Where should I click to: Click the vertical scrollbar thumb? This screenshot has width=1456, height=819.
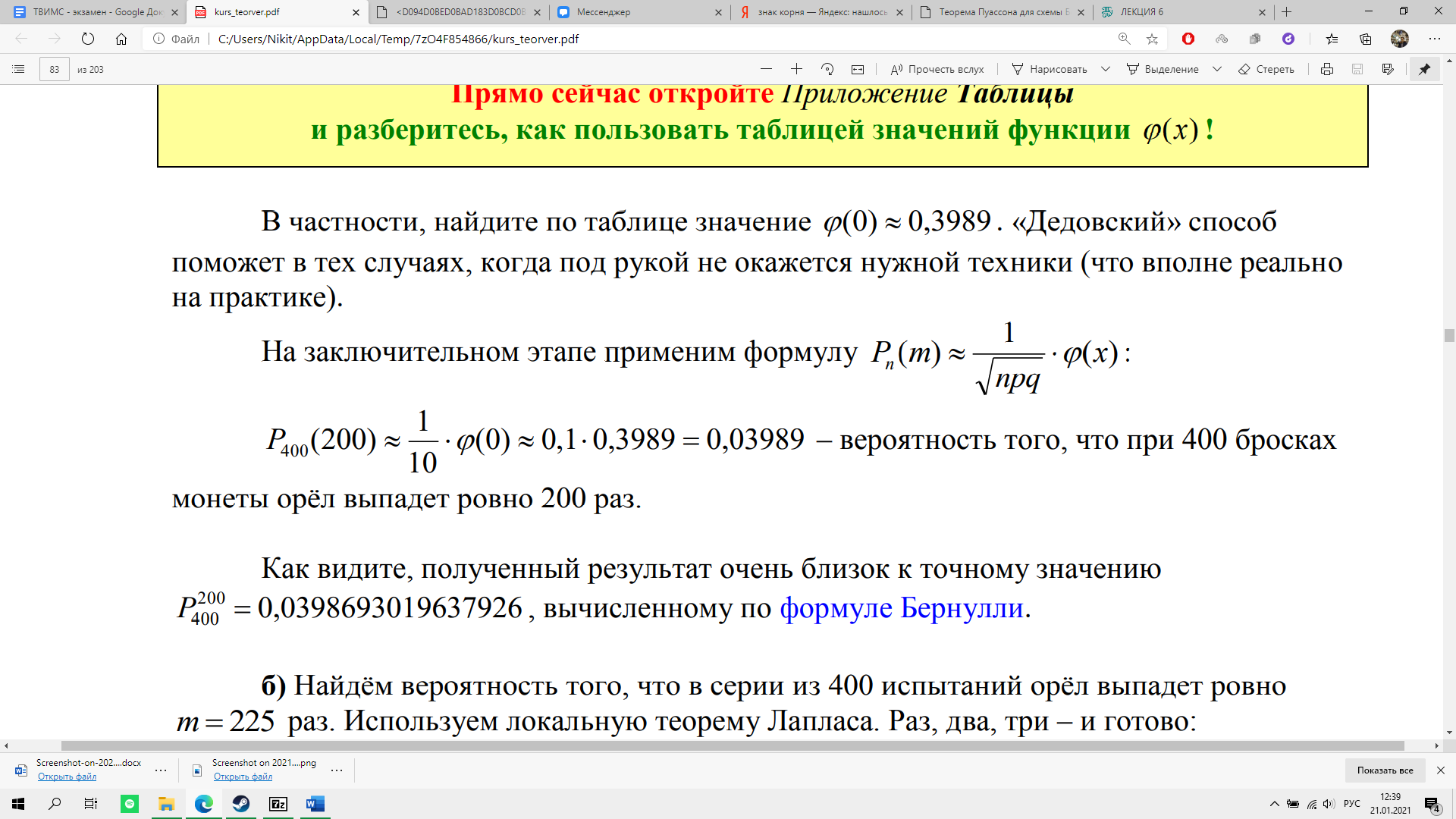tap(1449, 335)
